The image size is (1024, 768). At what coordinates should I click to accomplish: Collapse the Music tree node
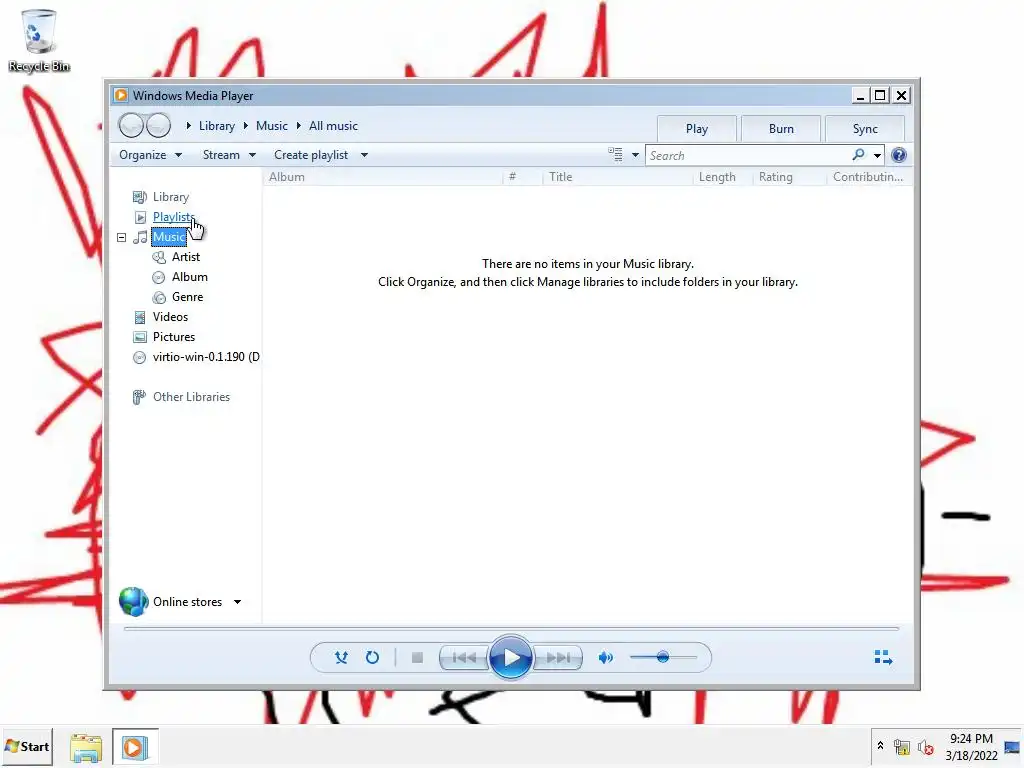click(121, 238)
